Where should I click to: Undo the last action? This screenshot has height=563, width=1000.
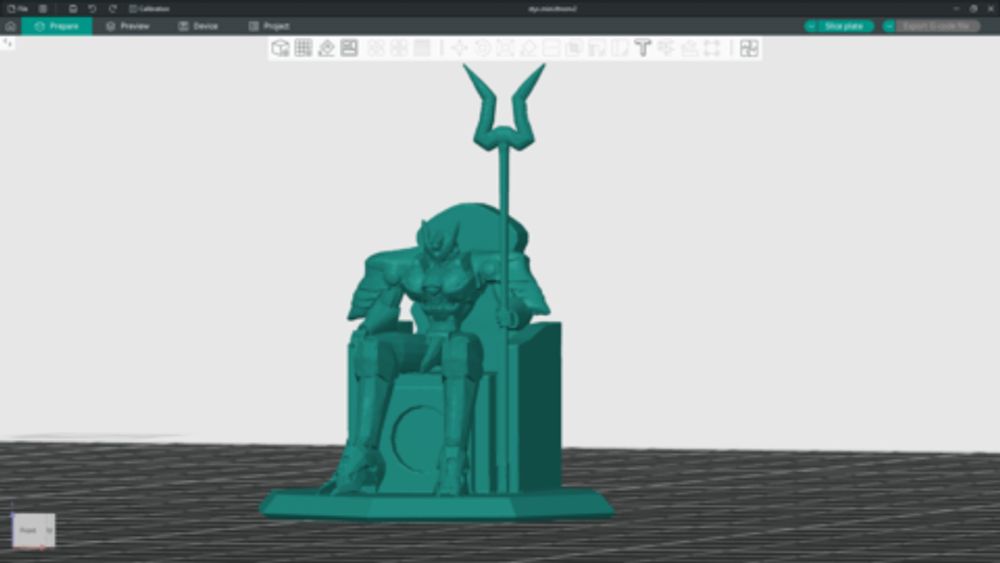click(92, 8)
